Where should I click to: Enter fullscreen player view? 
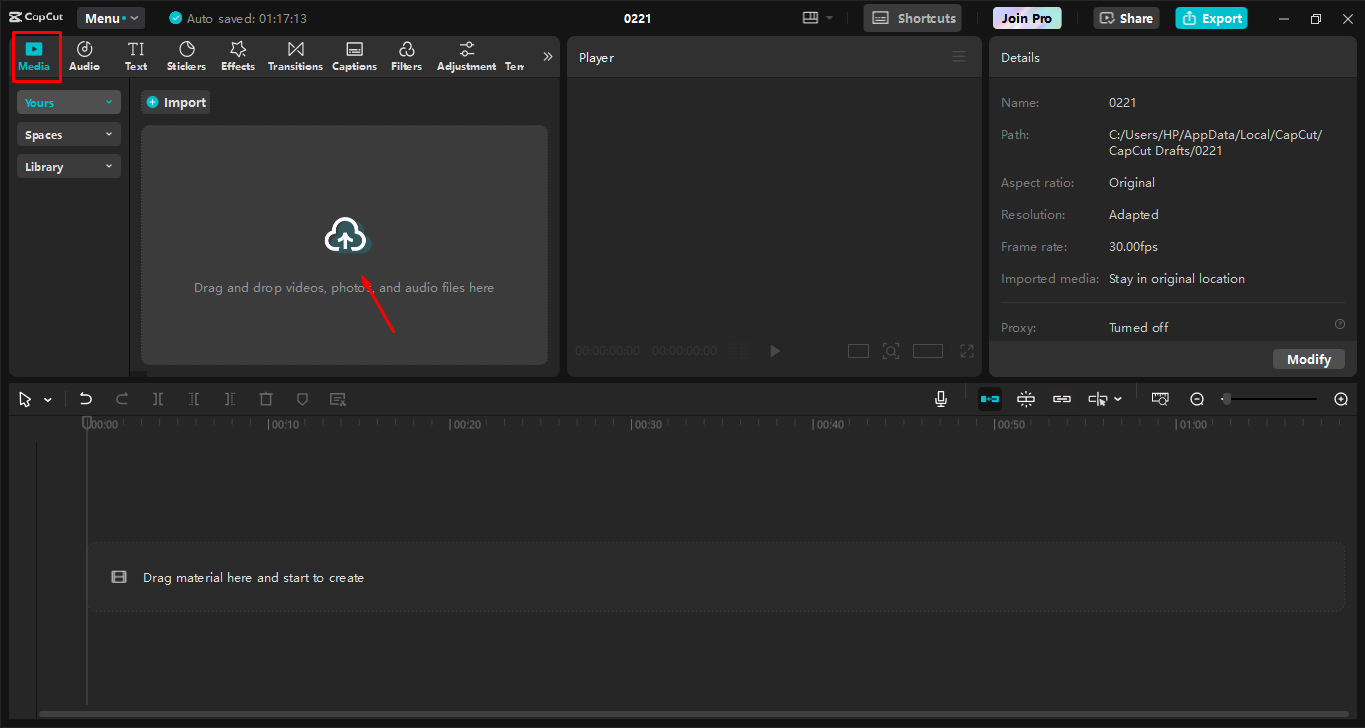pyautogui.click(x=967, y=351)
